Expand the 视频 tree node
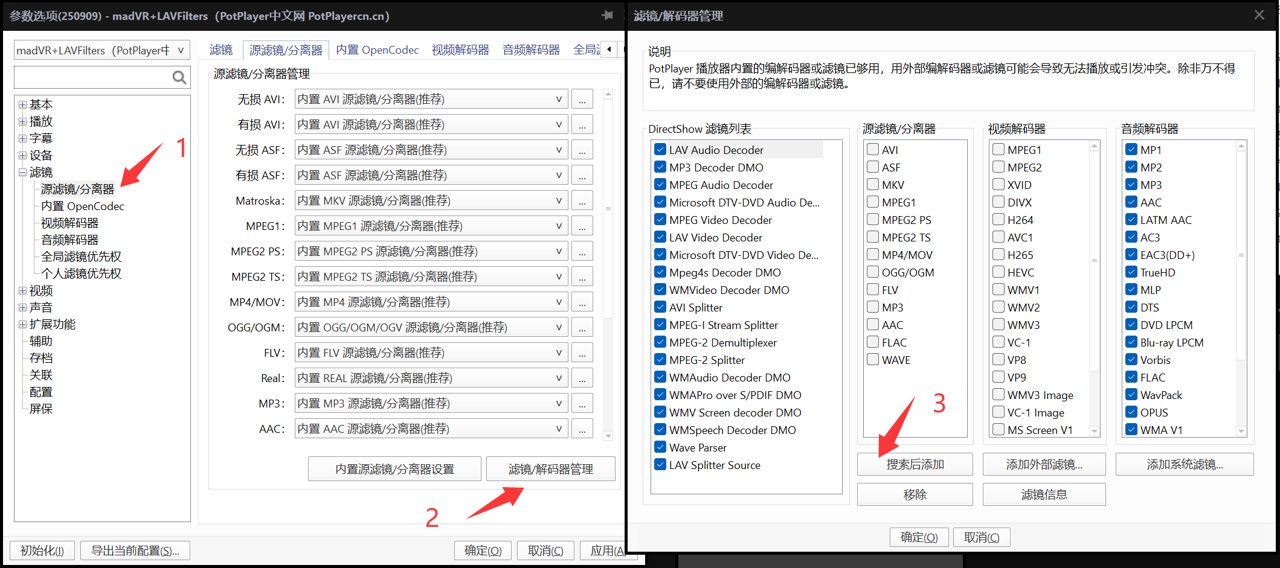Viewport: 1280px width, 568px height. point(23,291)
